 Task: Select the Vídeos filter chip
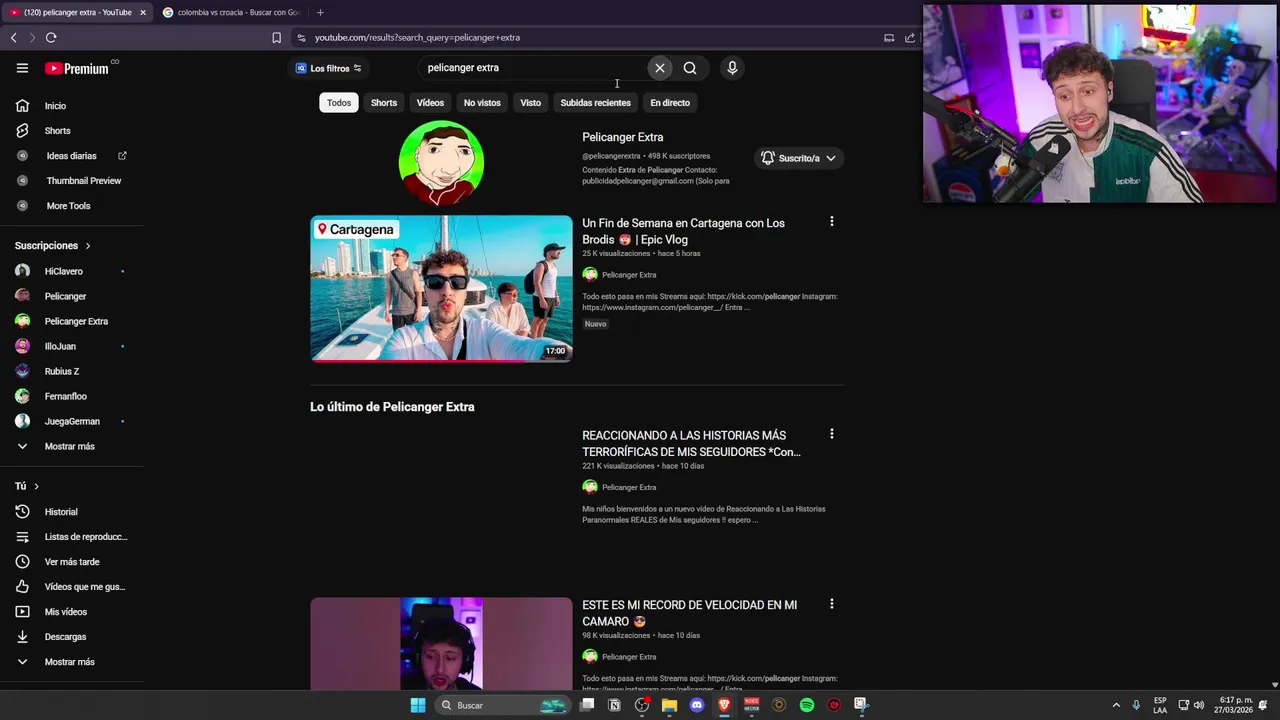[x=430, y=103]
